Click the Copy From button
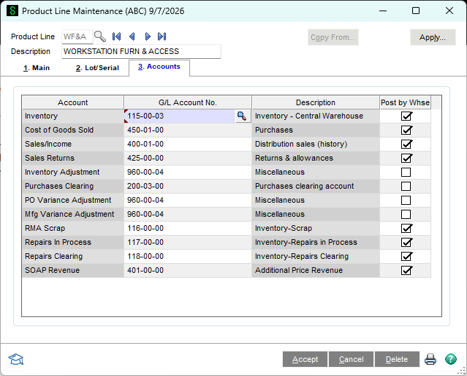The height and width of the screenshot is (376, 467). coord(333,37)
